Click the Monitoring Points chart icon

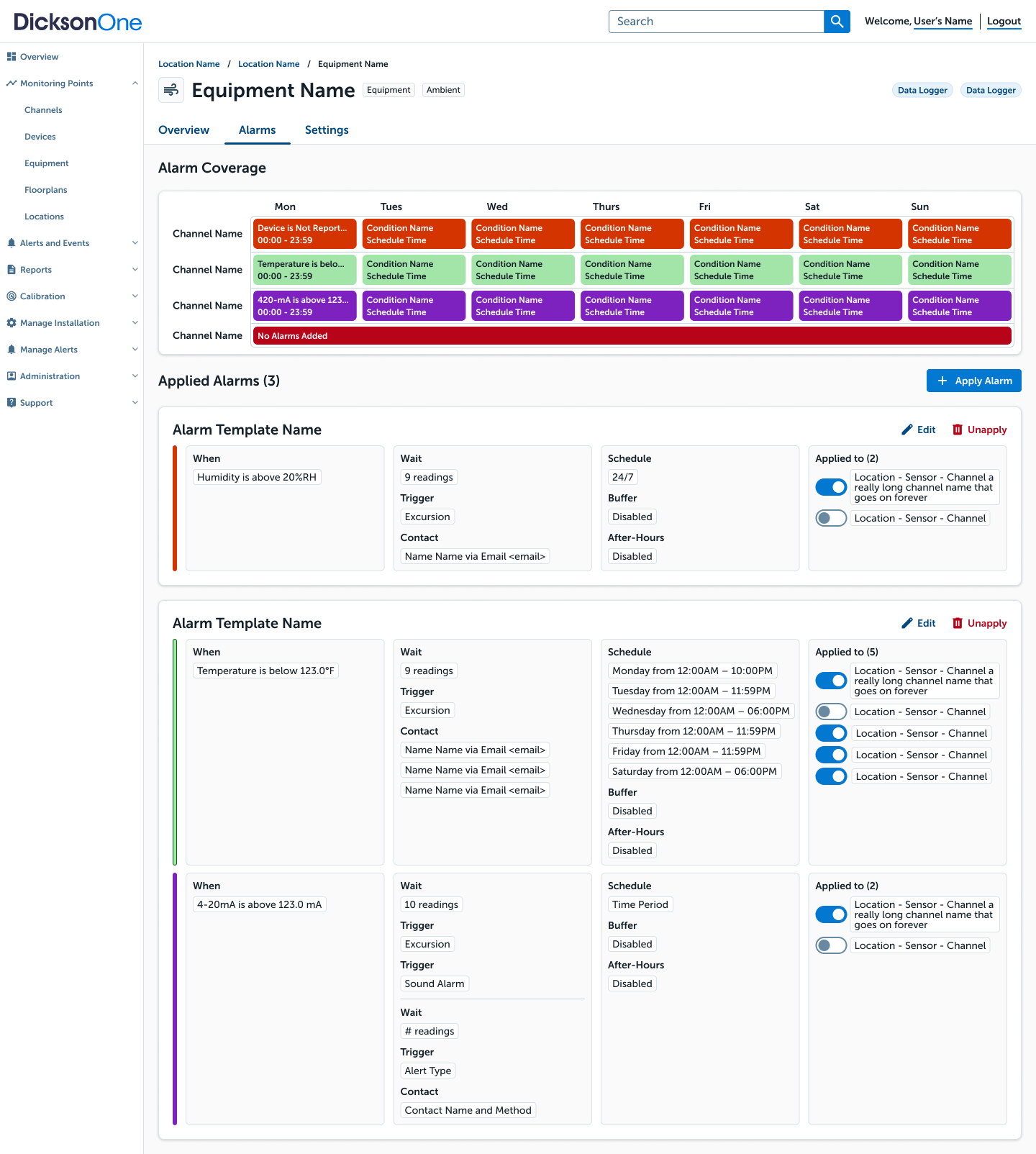tap(12, 83)
